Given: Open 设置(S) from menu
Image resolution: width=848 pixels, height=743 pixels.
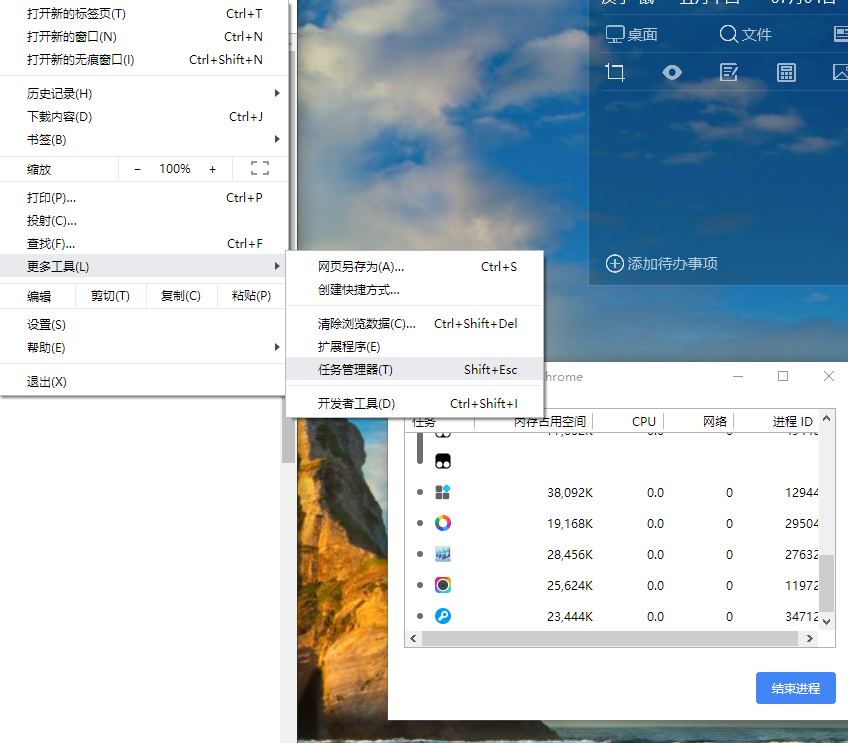Looking at the screenshot, I should [143, 324].
